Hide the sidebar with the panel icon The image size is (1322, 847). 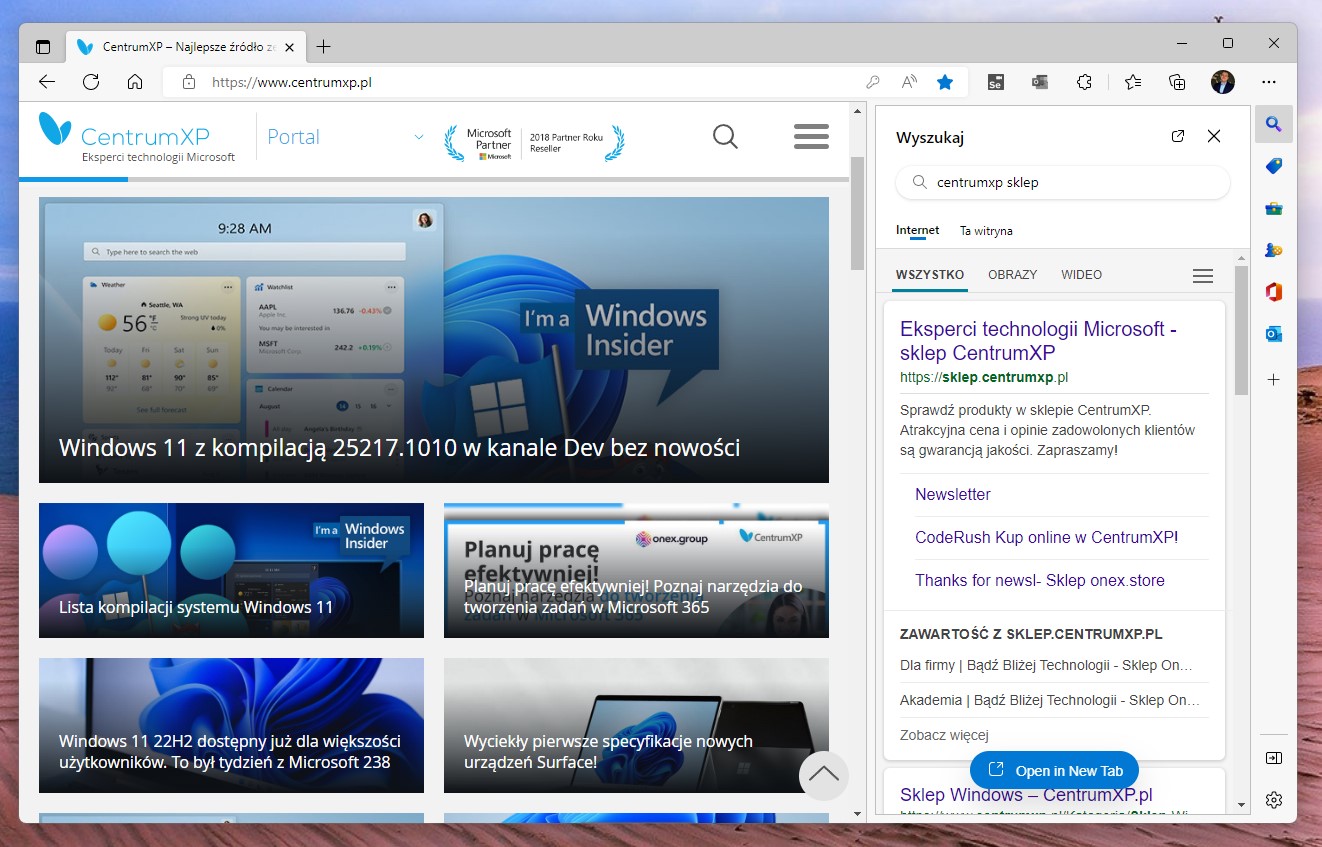pos(1273,758)
